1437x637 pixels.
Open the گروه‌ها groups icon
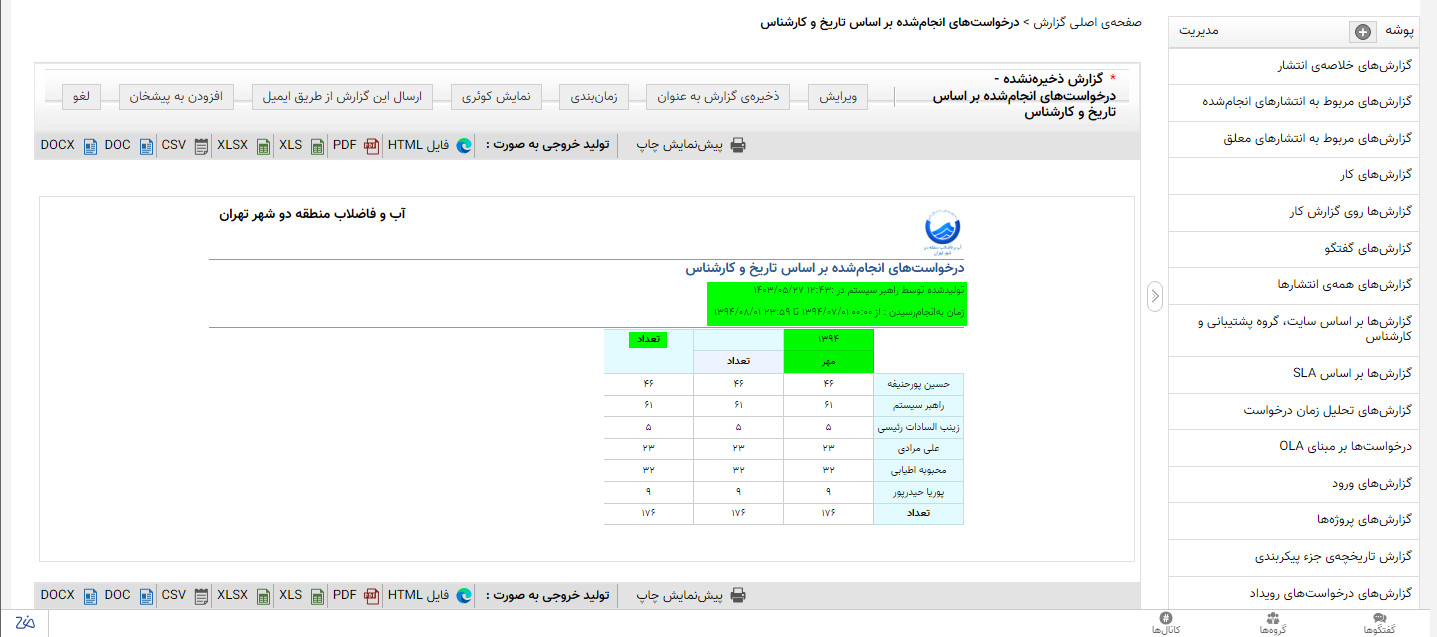pyautogui.click(x=1274, y=621)
